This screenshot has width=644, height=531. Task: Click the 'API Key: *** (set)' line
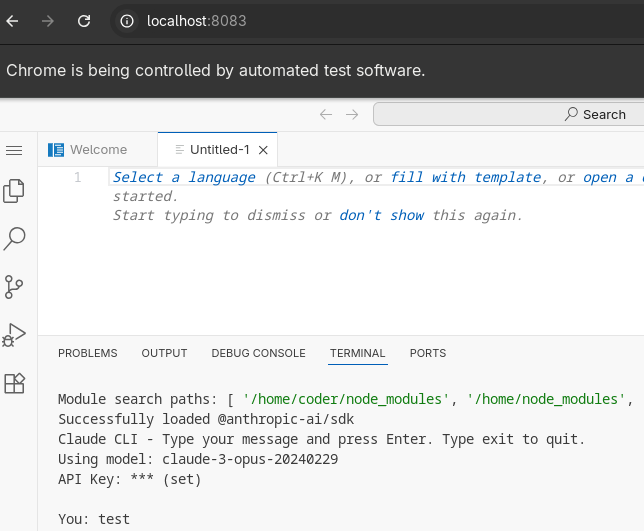point(129,479)
